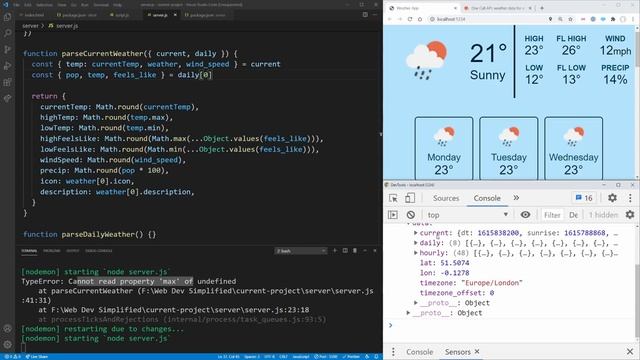Click the console prompt input line
This screenshot has height=360, width=640.
coord(510,325)
